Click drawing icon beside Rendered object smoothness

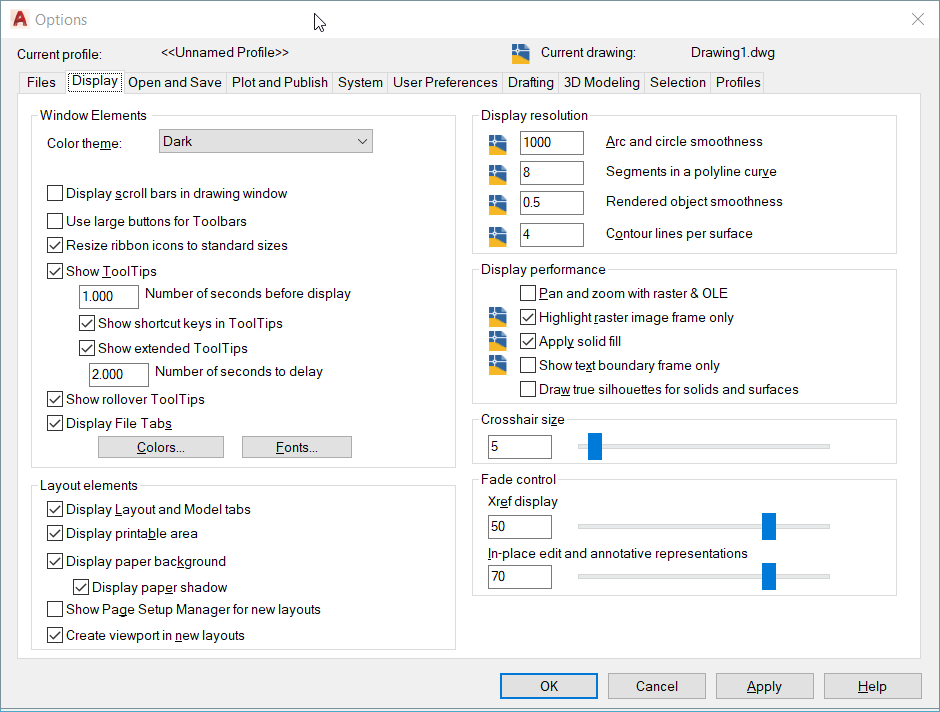pyautogui.click(x=498, y=204)
